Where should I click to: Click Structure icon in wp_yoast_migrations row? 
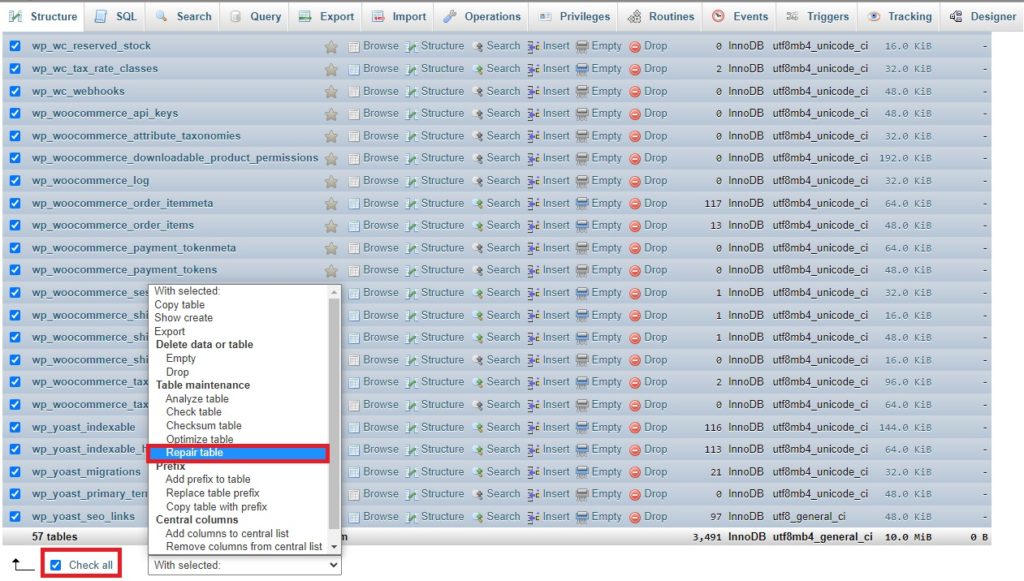(411, 472)
